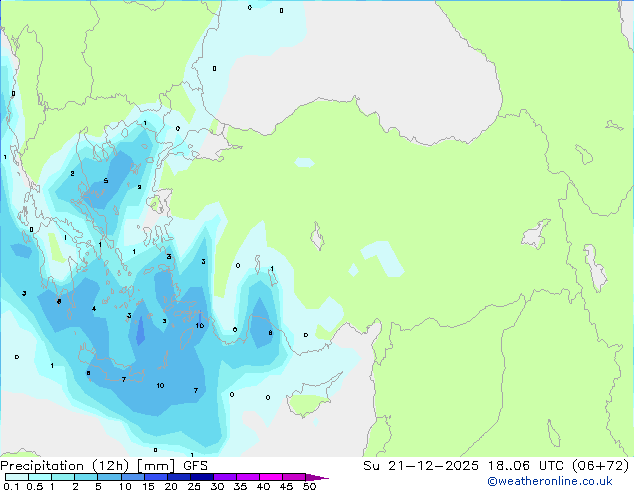Click the '25' legend scale label
The width and height of the screenshot is (634, 490).
[x=194, y=486]
